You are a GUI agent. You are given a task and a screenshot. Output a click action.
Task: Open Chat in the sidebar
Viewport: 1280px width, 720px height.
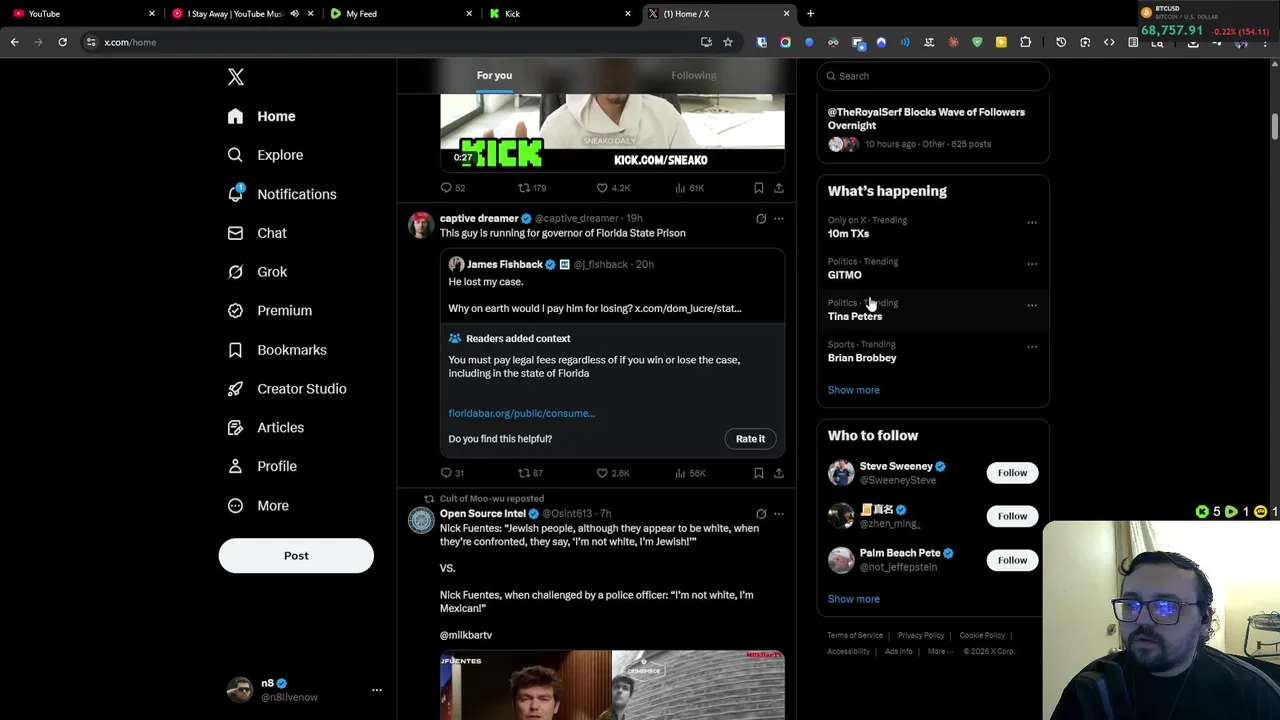(x=257, y=233)
